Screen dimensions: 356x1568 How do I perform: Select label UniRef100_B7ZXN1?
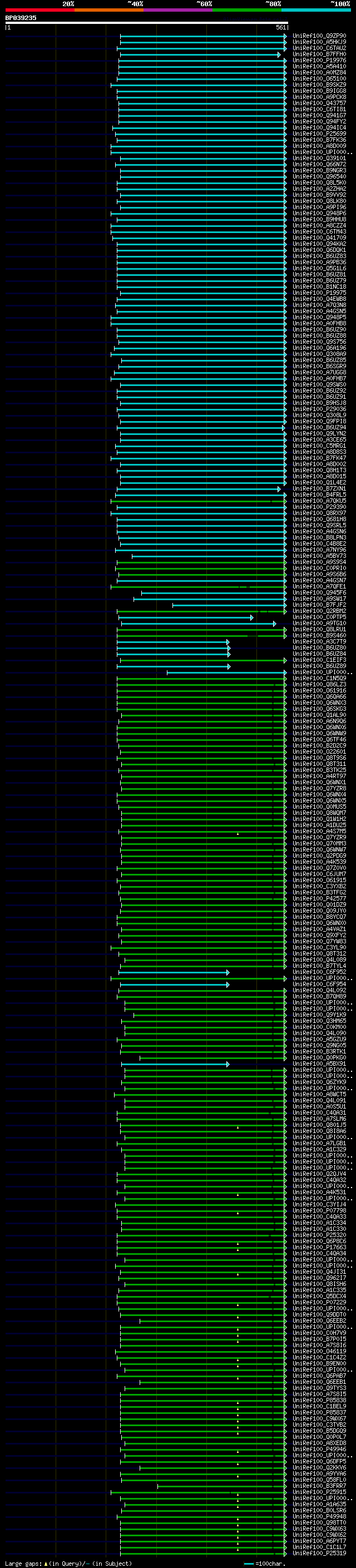pos(319,489)
